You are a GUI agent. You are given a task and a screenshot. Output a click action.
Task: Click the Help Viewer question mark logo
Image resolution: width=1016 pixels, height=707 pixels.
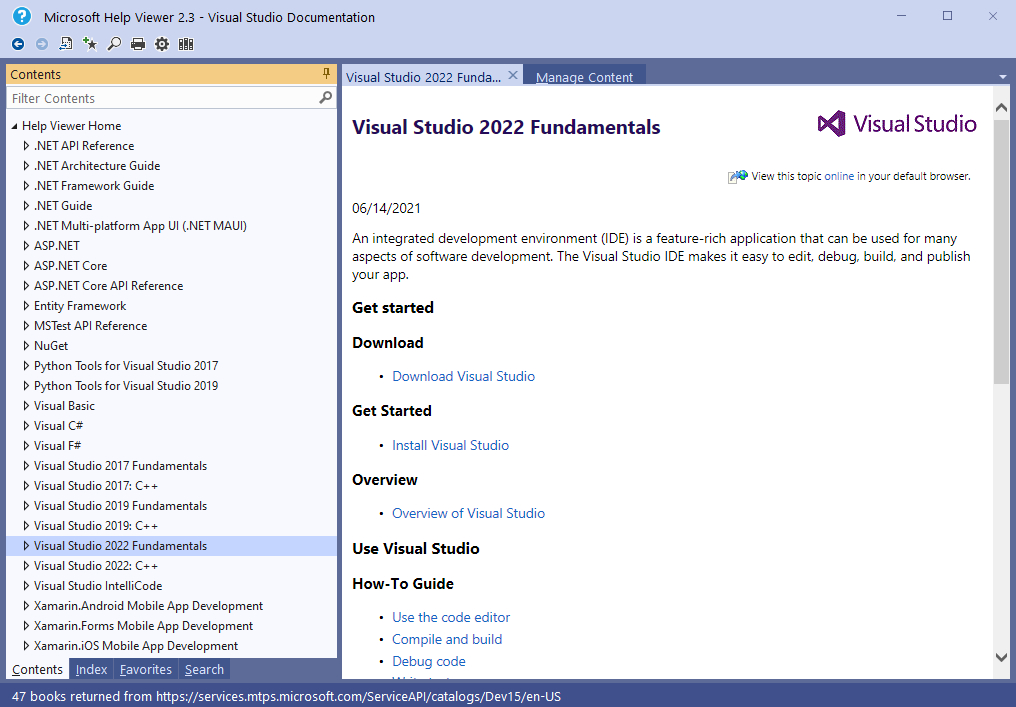[x=21, y=16]
